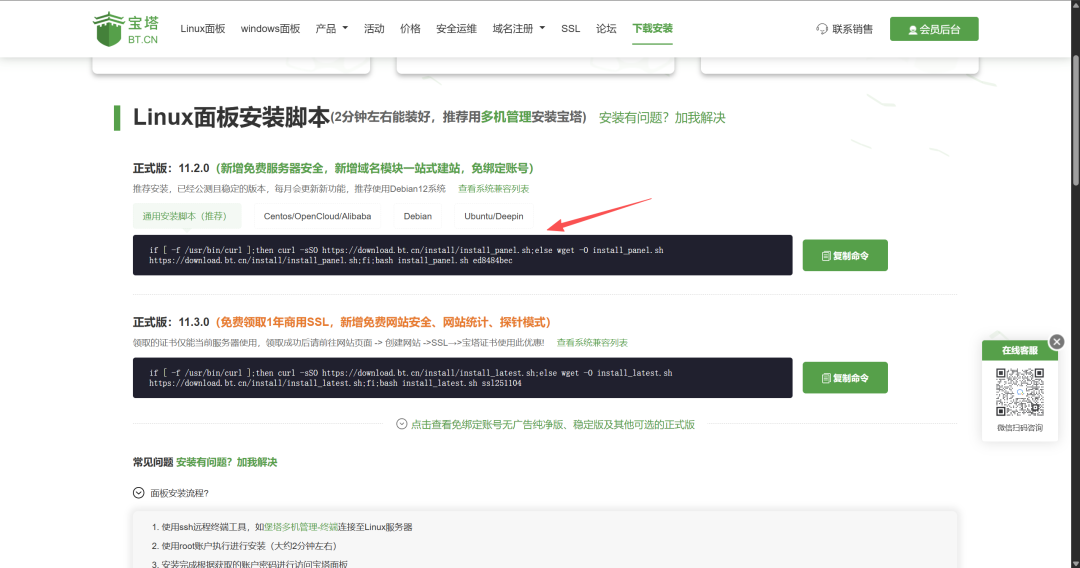Close the 在线客服 widget
Viewport: 1080px width, 568px height.
(1057, 341)
